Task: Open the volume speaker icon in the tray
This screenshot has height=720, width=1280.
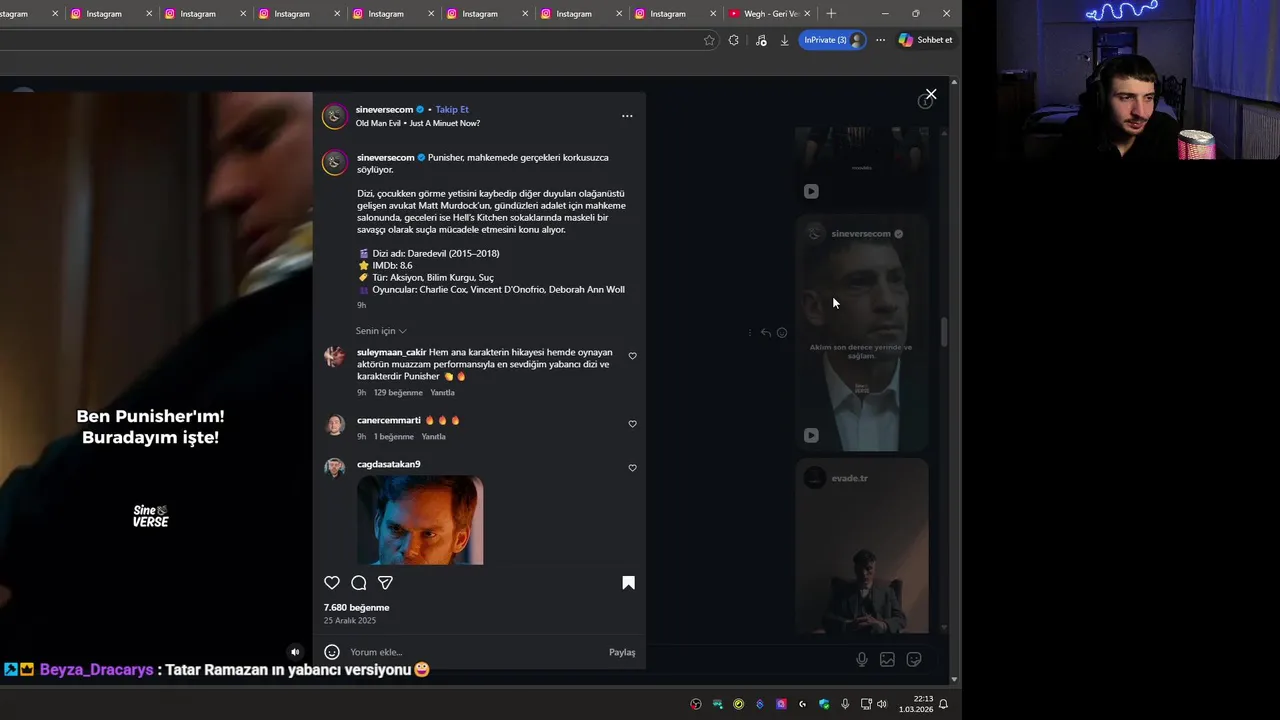Action: (882, 704)
